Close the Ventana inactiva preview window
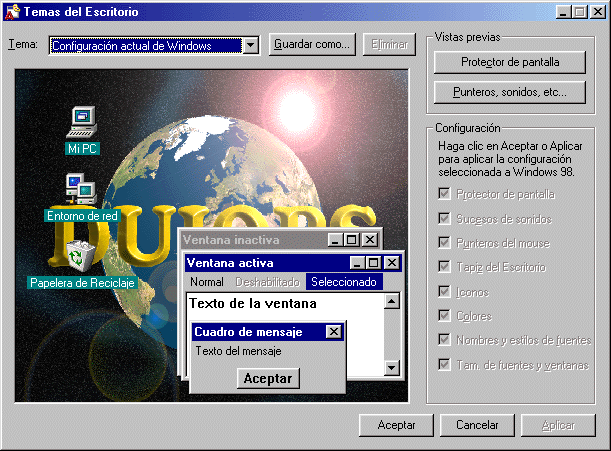611x451 pixels. pos(370,240)
